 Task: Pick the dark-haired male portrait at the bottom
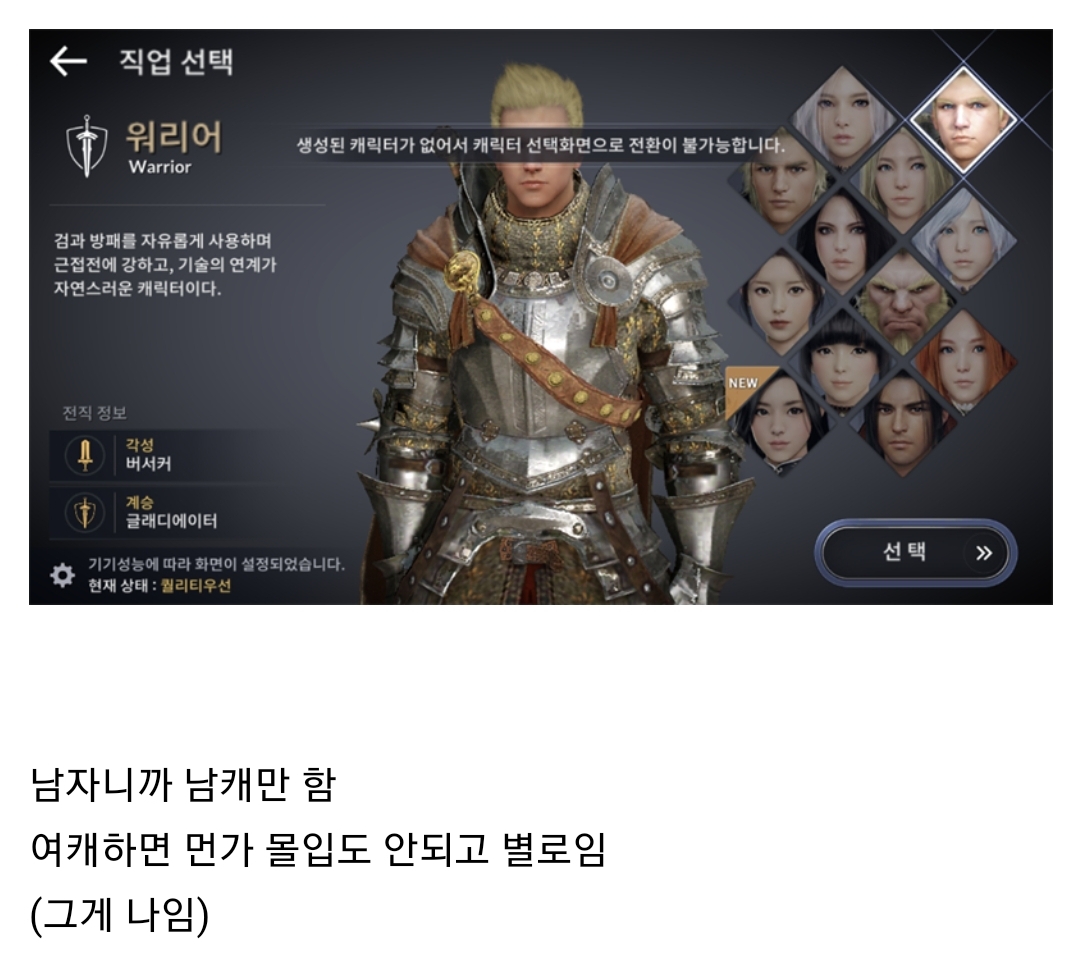tap(903, 422)
